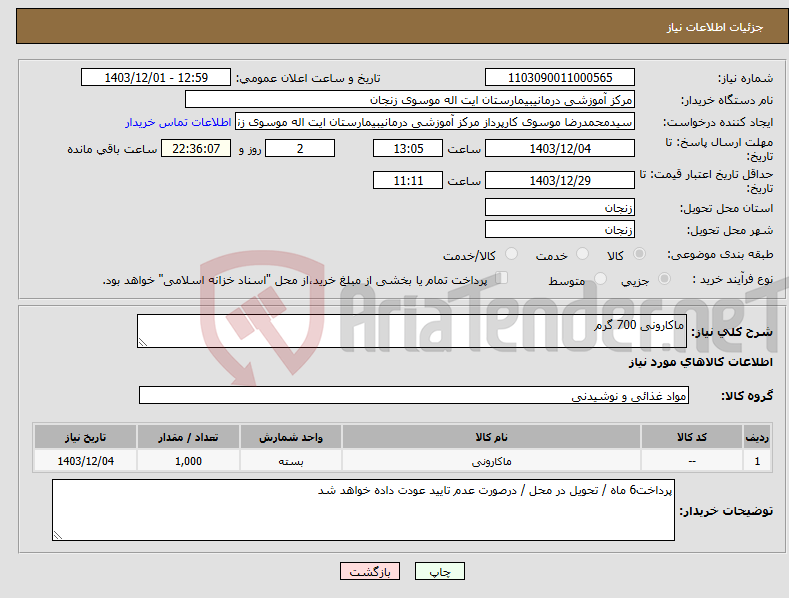Click the بسته unit cell
The width and height of the screenshot is (789, 598).
point(291,461)
